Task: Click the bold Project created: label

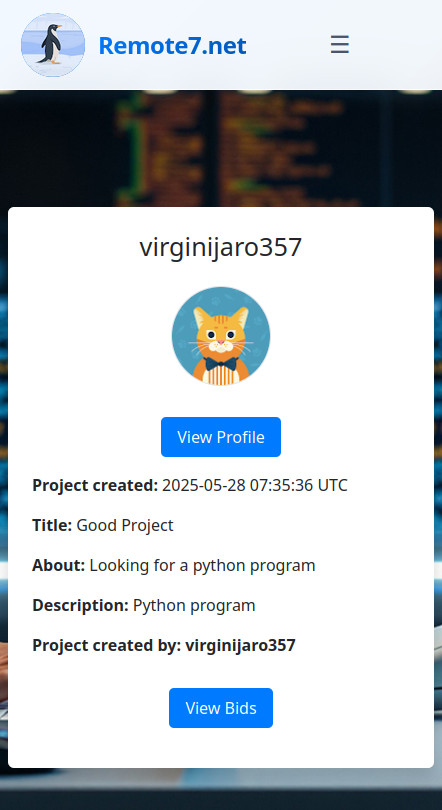Action: coord(95,486)
